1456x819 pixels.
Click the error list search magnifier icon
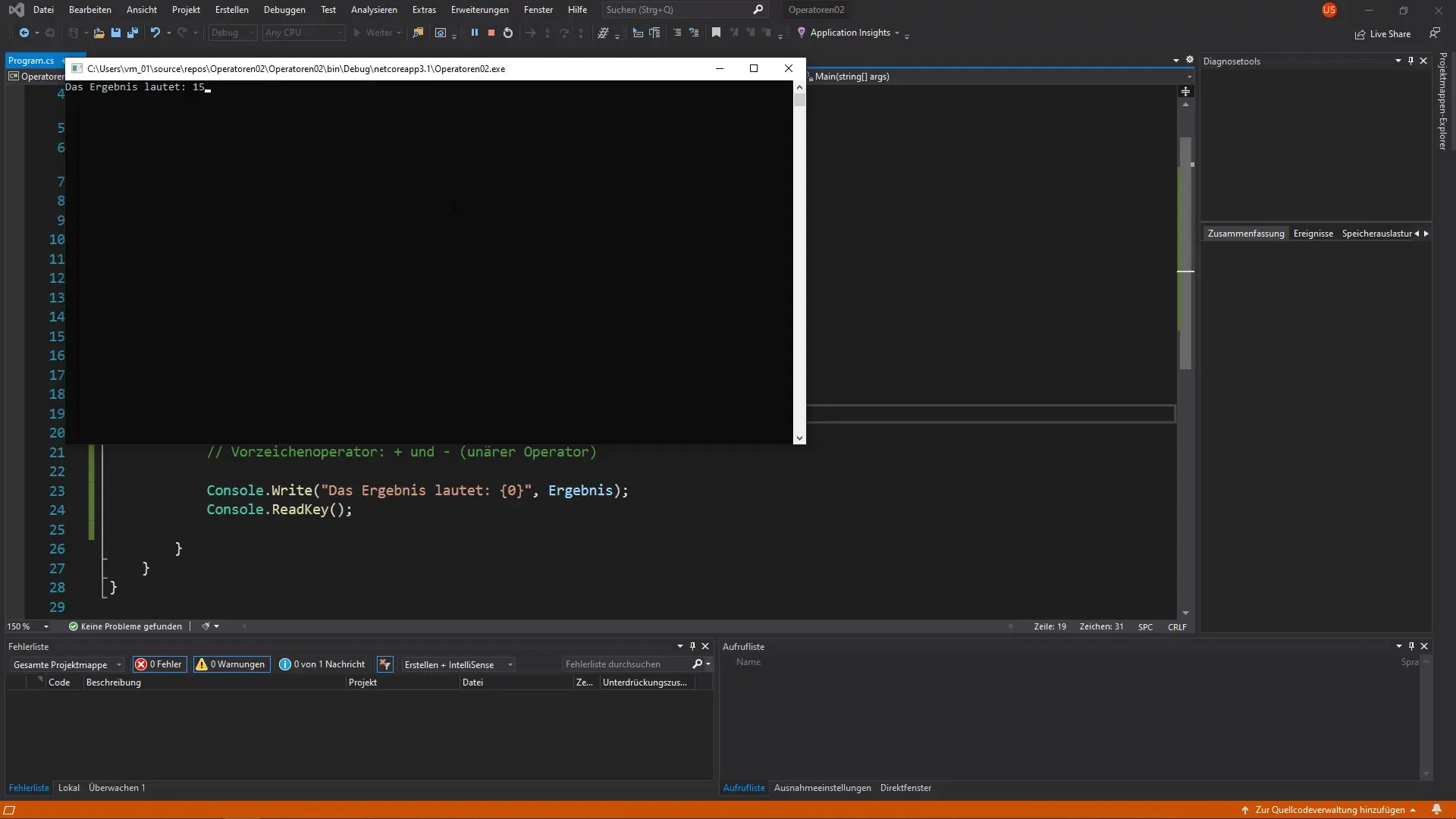pyautogui.click(x=698, y=664)
